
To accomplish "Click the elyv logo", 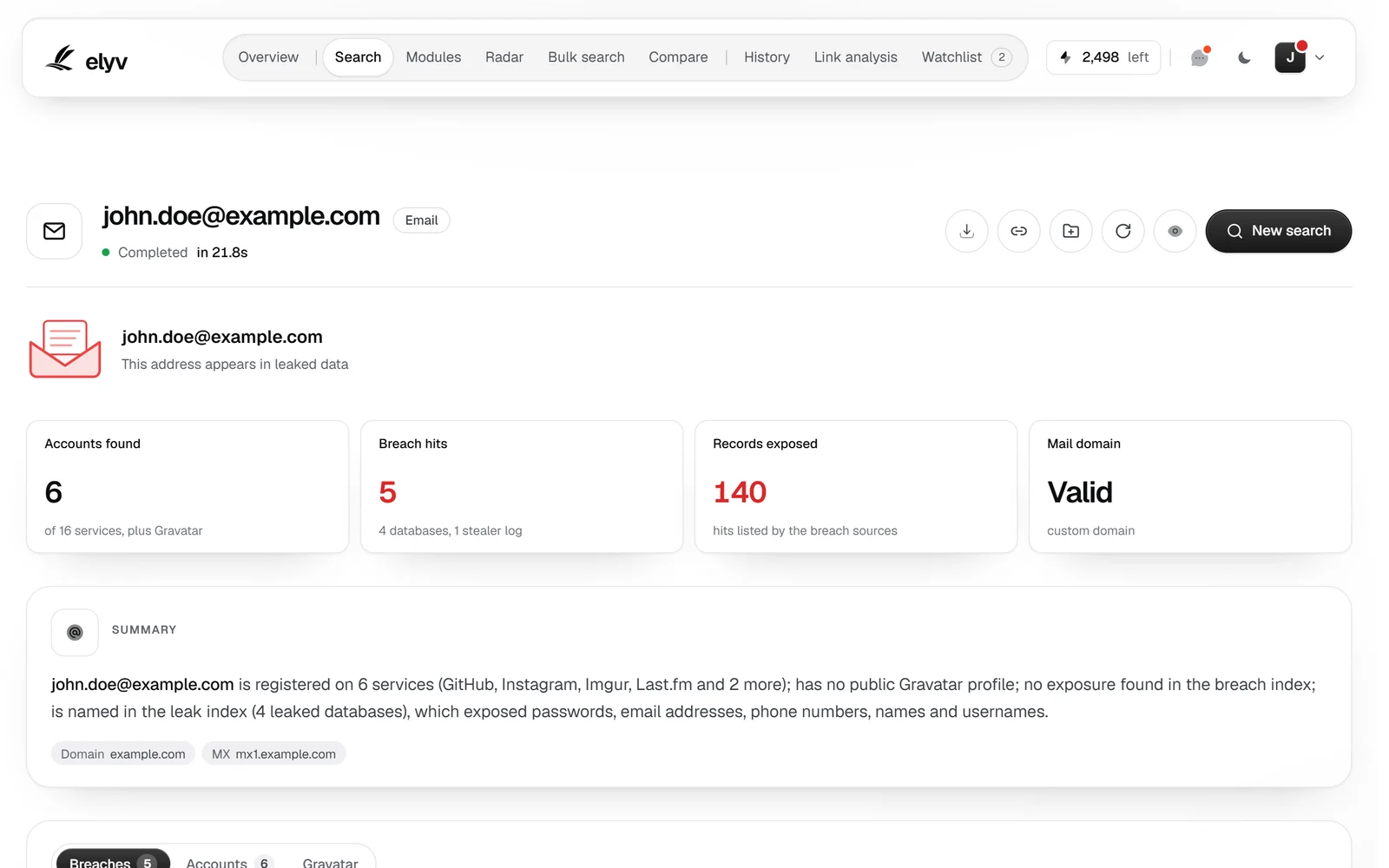I will (86, 59).
